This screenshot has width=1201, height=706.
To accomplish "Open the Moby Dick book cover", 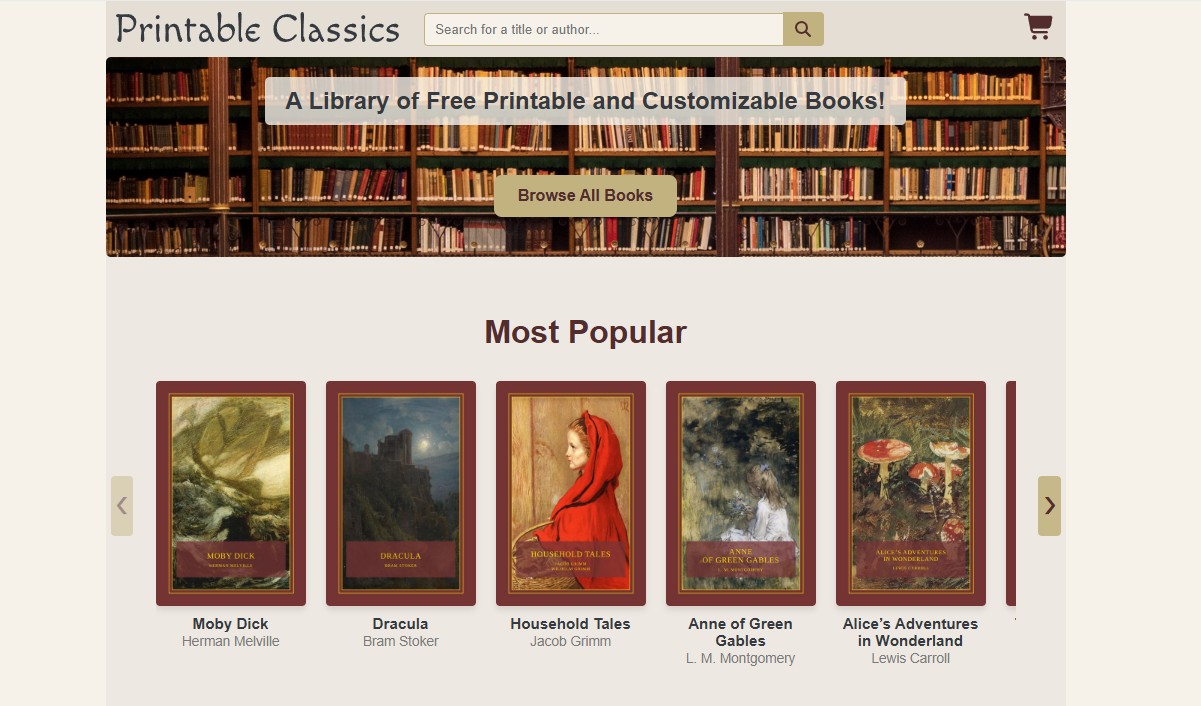I will coord(231,494).
